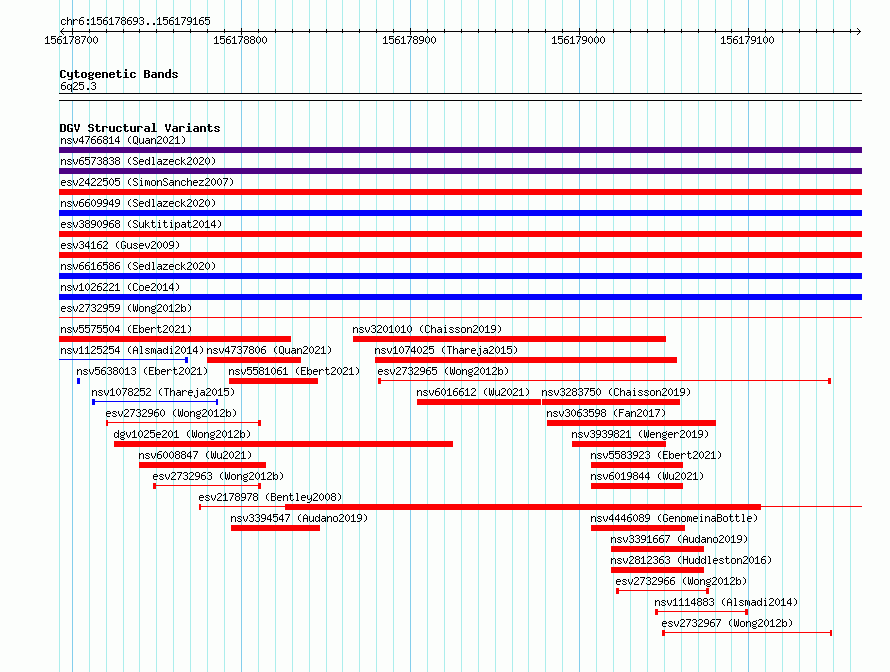Image resolution: width=890 pixels, height=672 pixels.
Task: Click the red bar under nsv6008847 (Wu2021)
Action: 202,465
